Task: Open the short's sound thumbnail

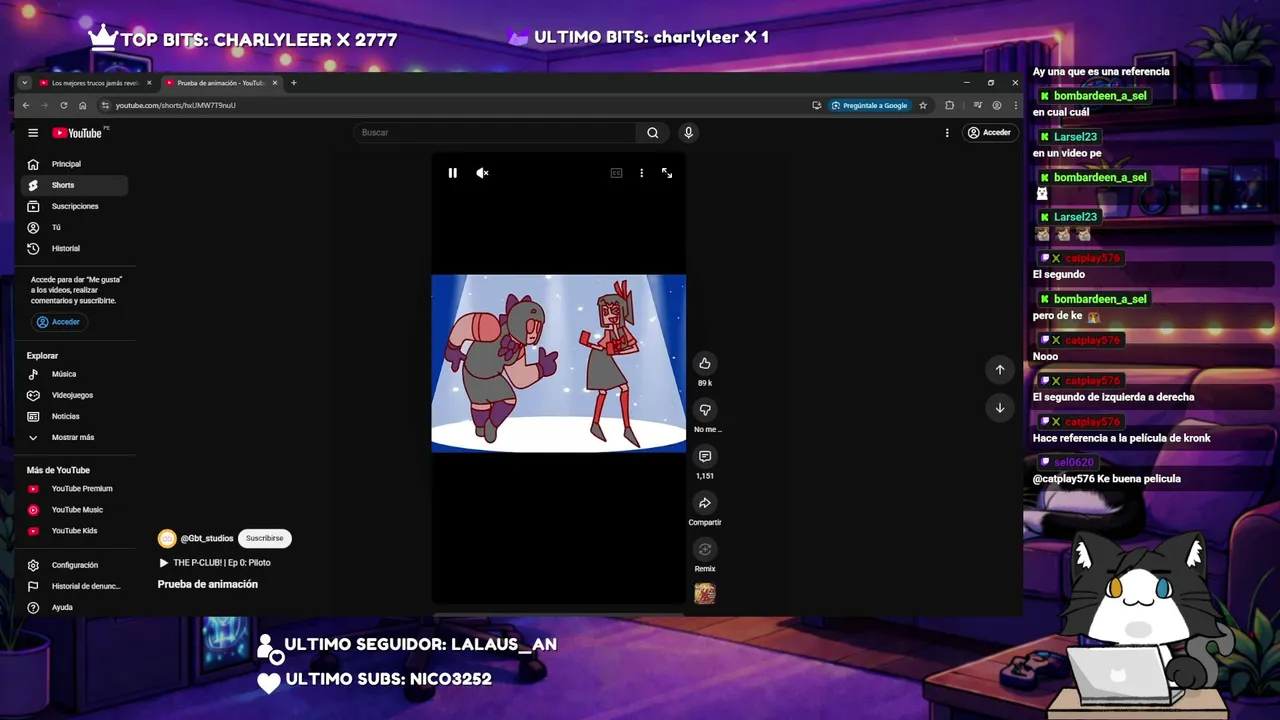Action: 705,594
